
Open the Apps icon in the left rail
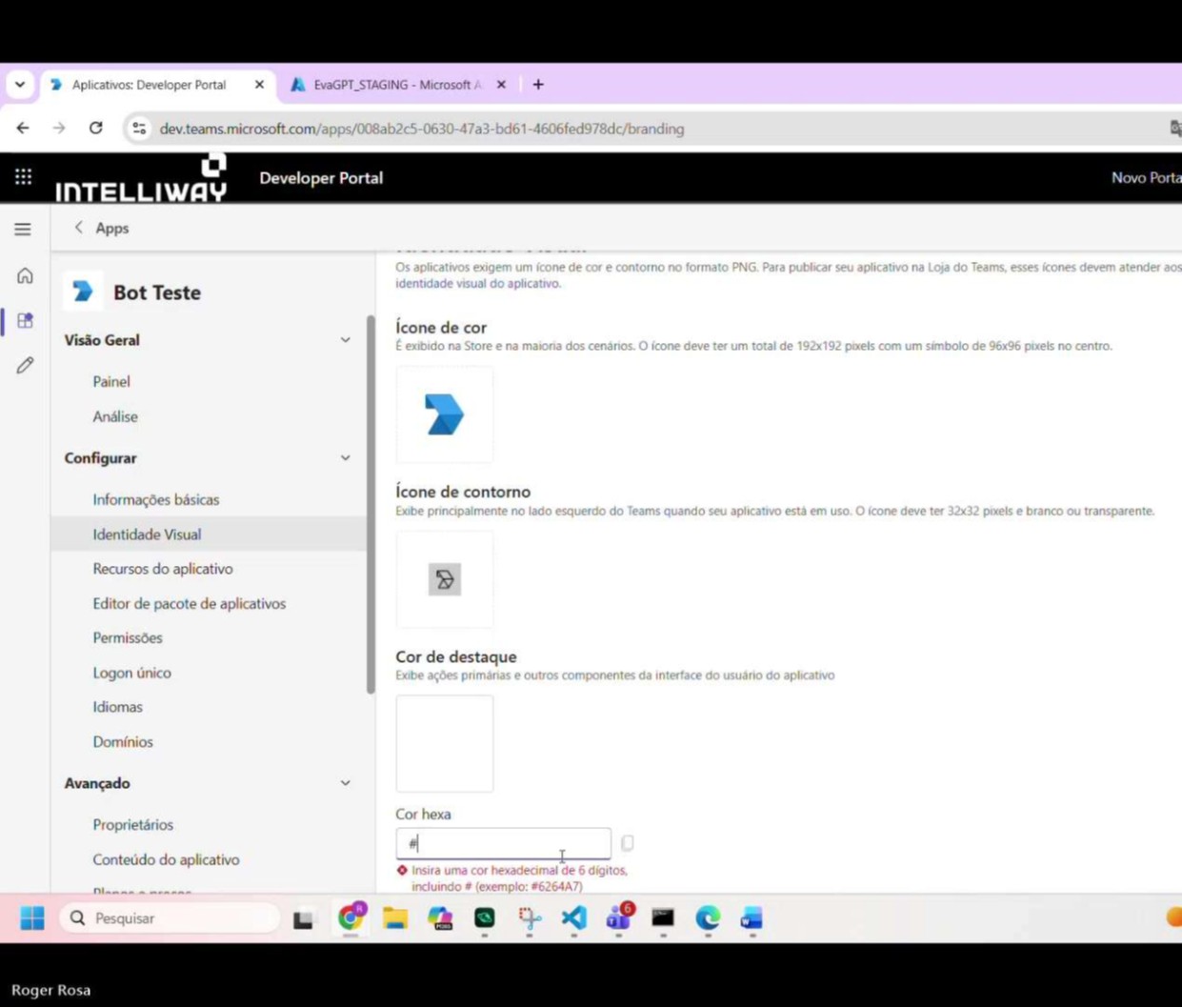(25, 321)
